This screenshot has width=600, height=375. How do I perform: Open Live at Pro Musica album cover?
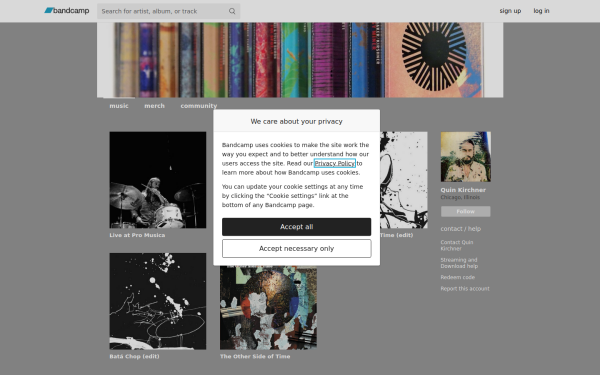(x=158, y=180)
